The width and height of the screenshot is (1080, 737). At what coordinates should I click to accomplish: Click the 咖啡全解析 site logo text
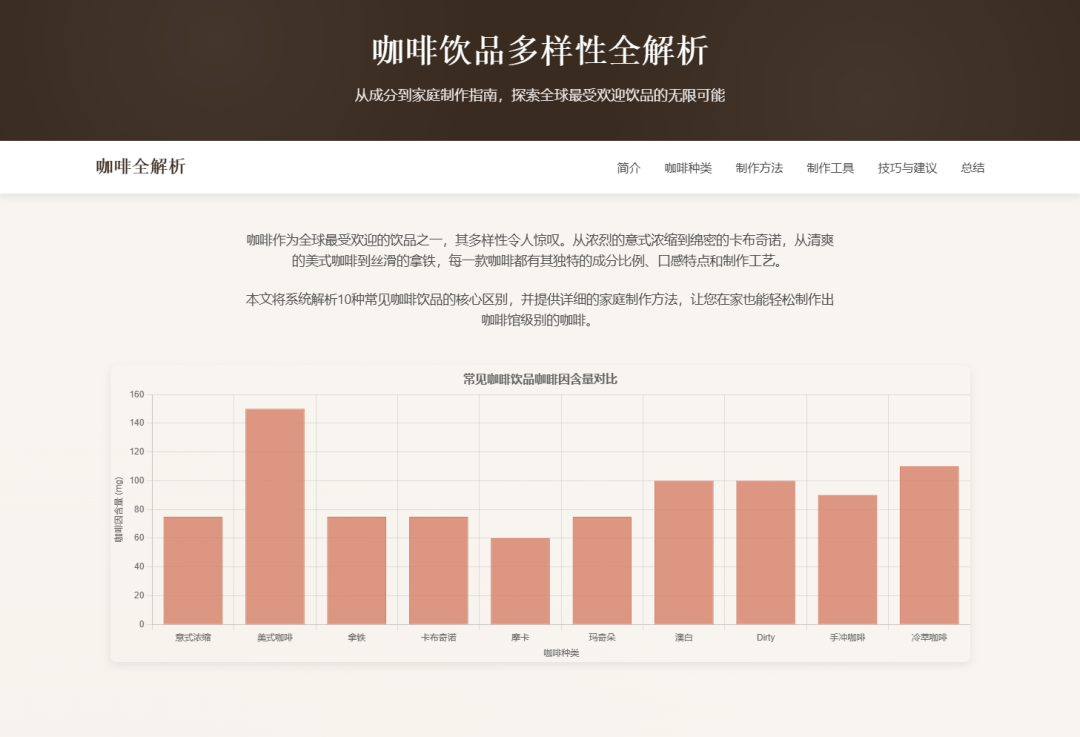(141, 167)
